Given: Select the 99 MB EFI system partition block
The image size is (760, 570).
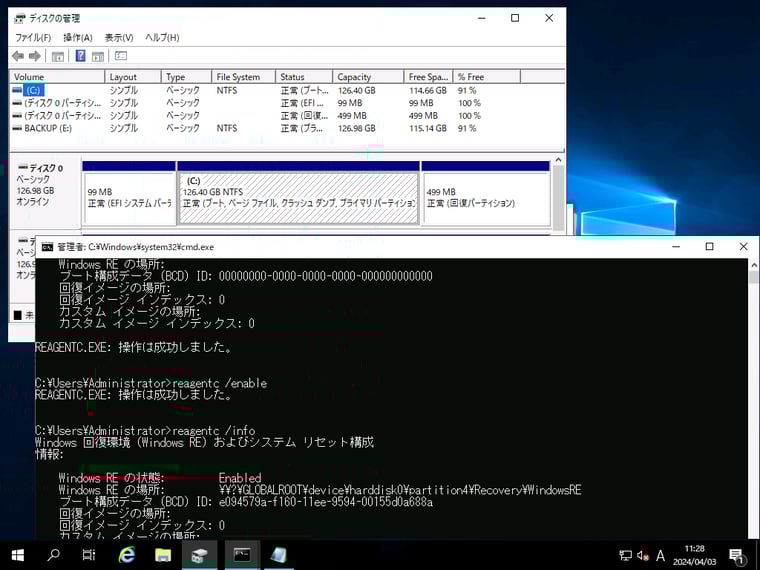Looking at the screenshot, I should [129, 193].
